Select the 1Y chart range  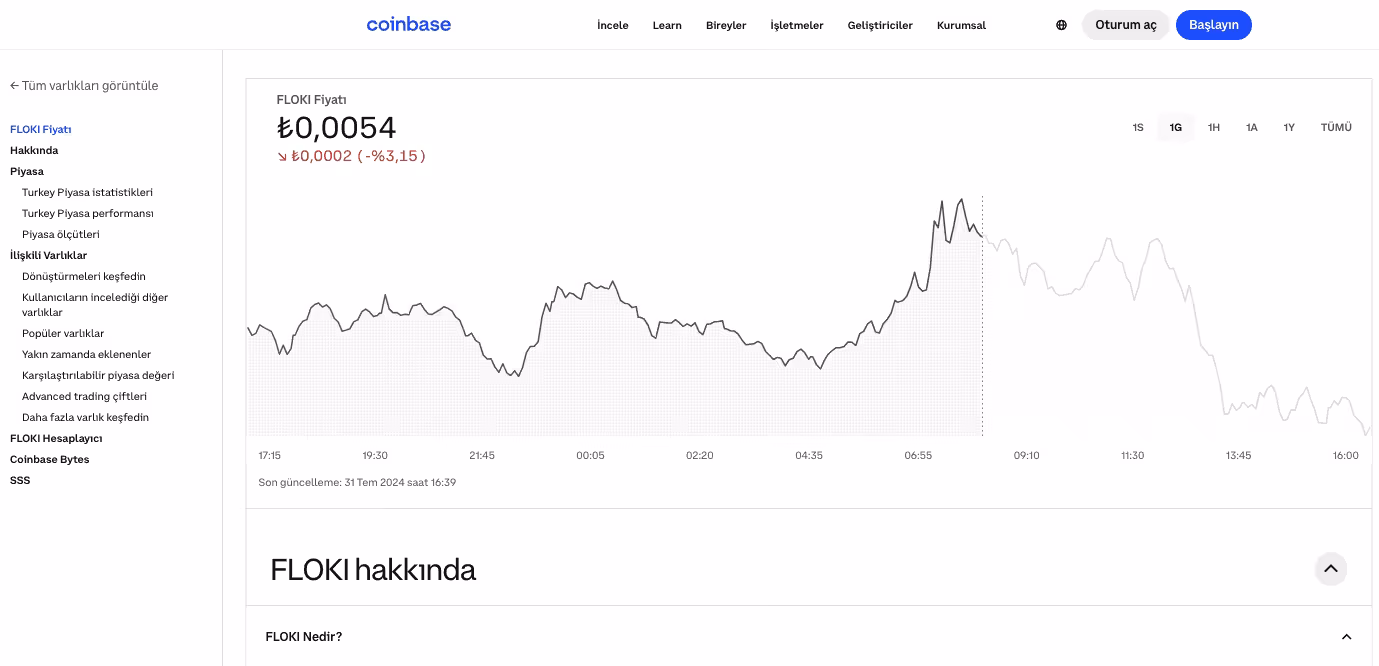1289,128
